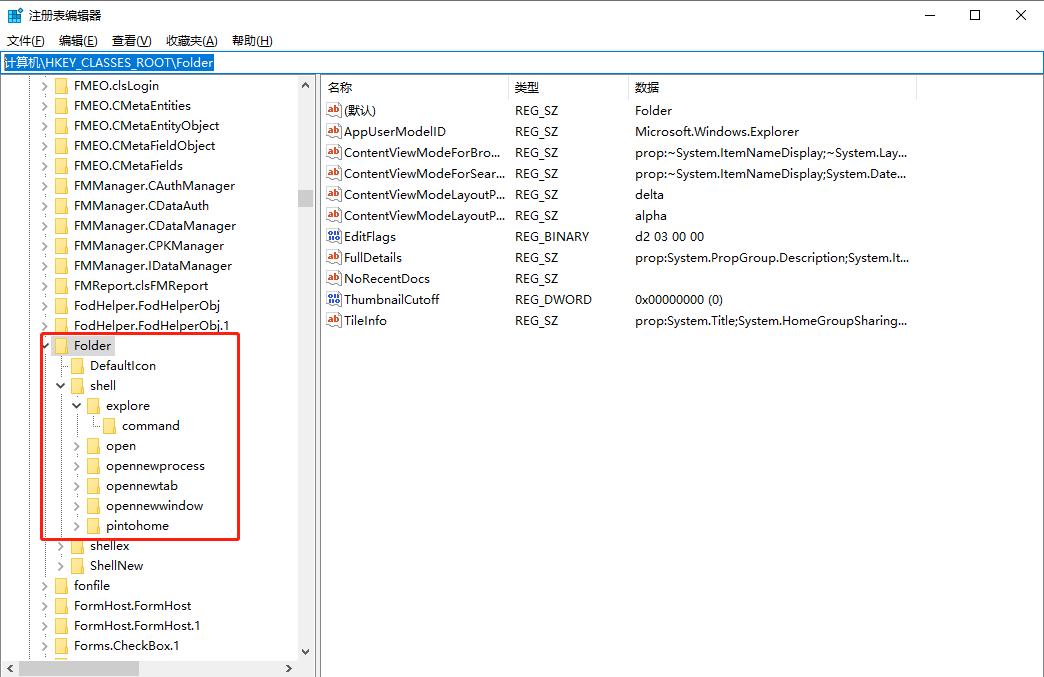The image size is (1044, 677).
Task: Click the ThumbnailCutoff DWORD value icon
Action: pos(334,299)
